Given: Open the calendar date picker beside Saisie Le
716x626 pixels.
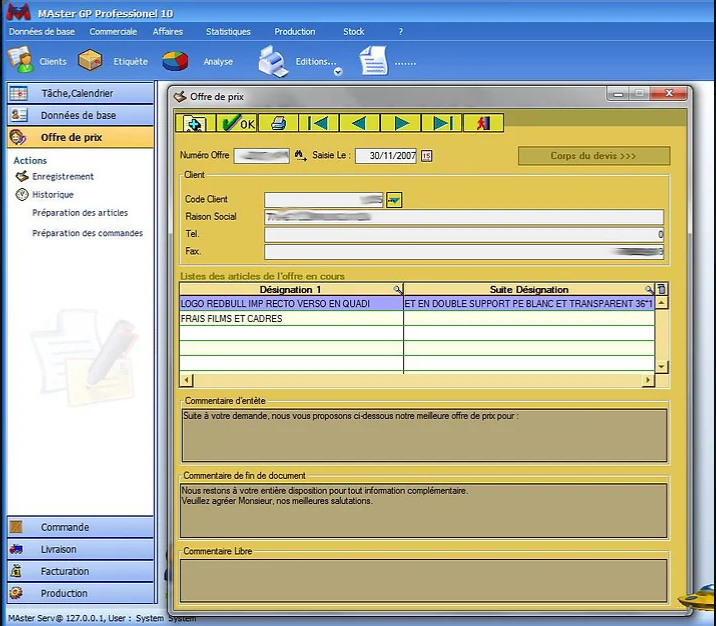Looking at the screenshot, I should (426, 156).
